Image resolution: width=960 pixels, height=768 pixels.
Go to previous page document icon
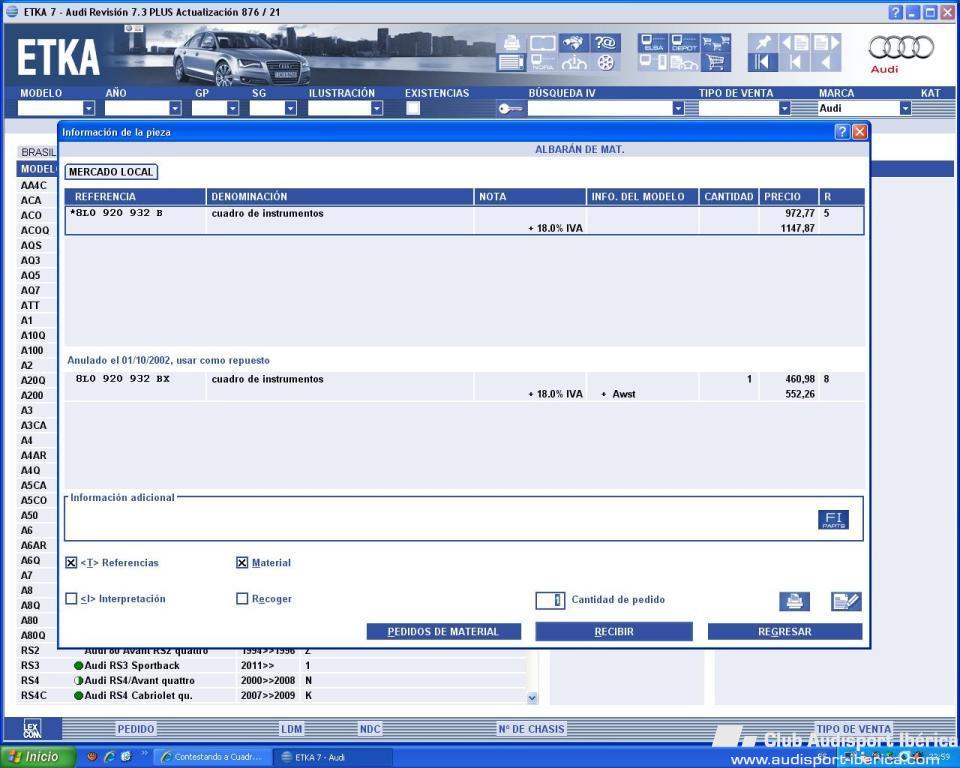pos(795,43)
